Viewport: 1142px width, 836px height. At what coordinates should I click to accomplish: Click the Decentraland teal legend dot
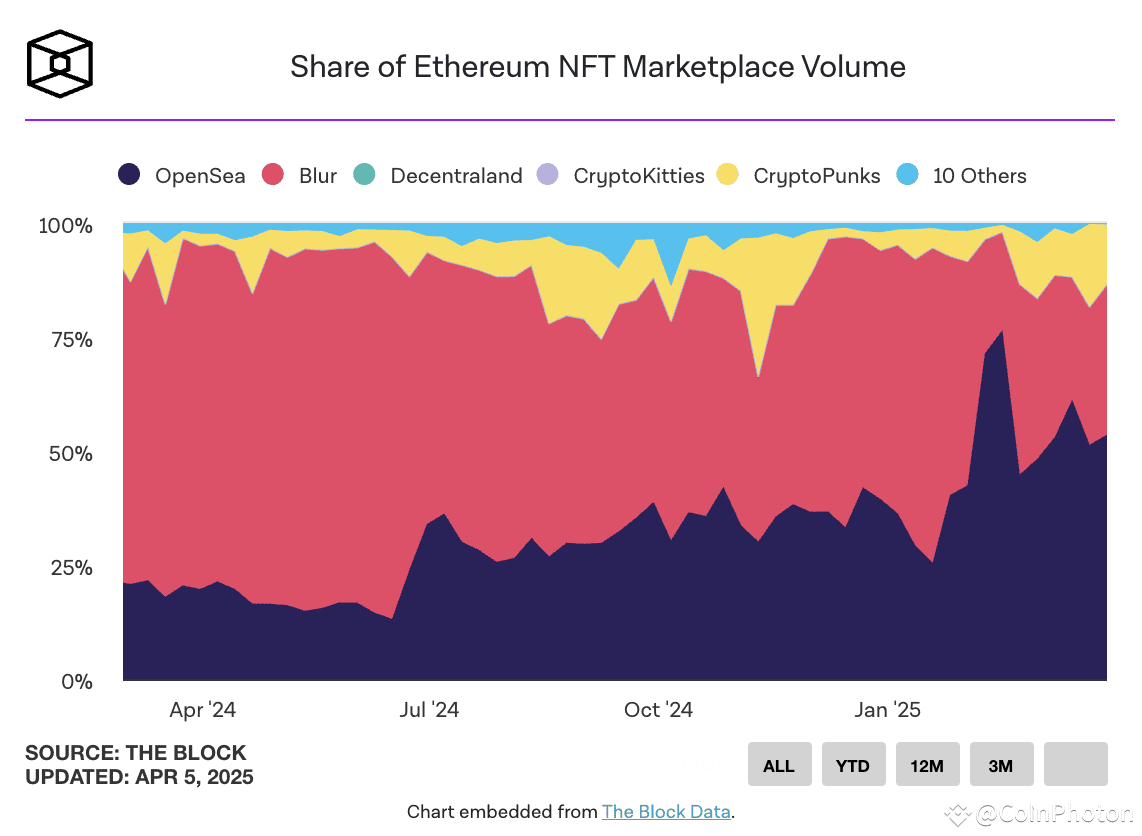pyautogui.click(x=363, y=175)
